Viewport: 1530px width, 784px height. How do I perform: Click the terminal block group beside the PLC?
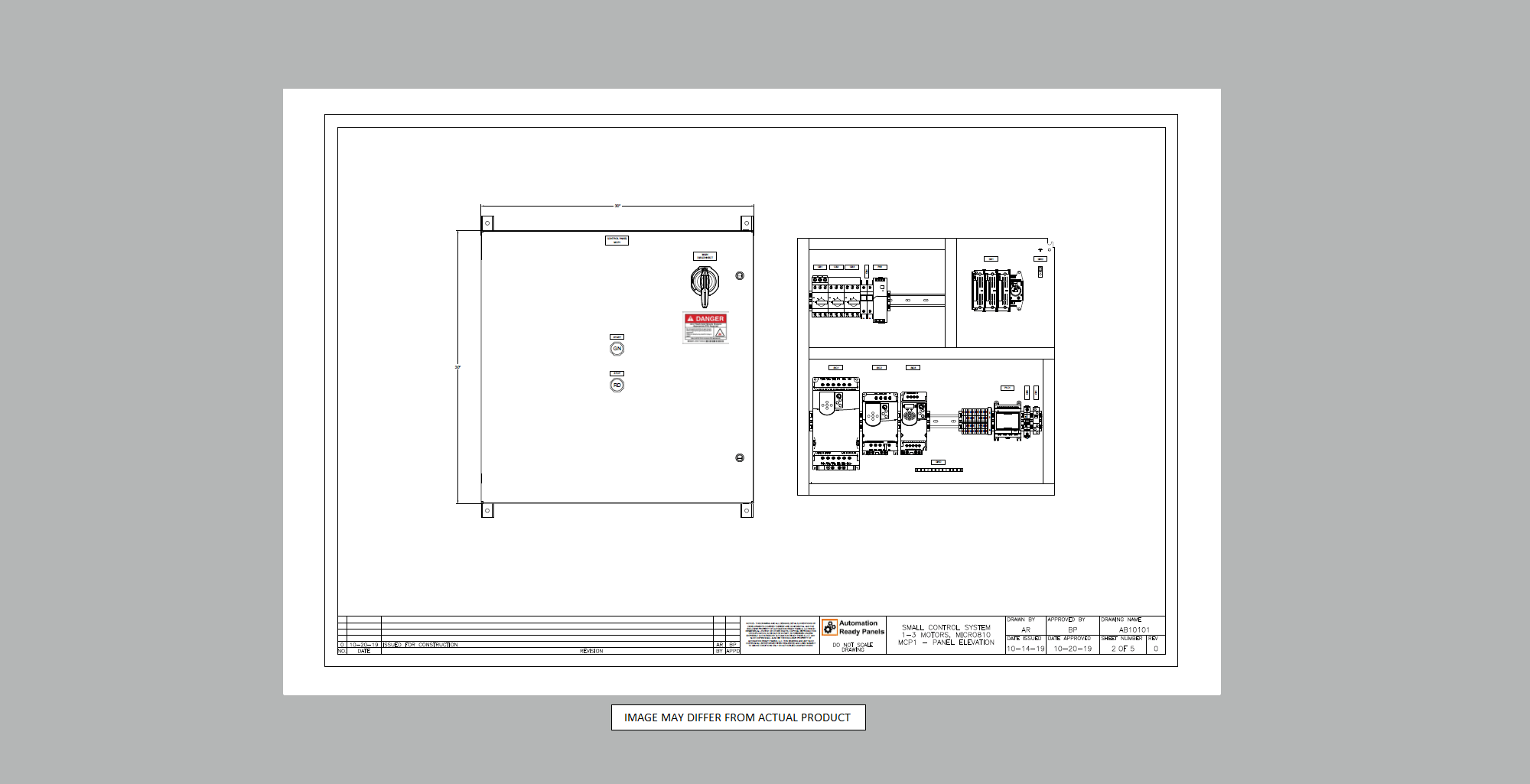click(x=974, y=421)
